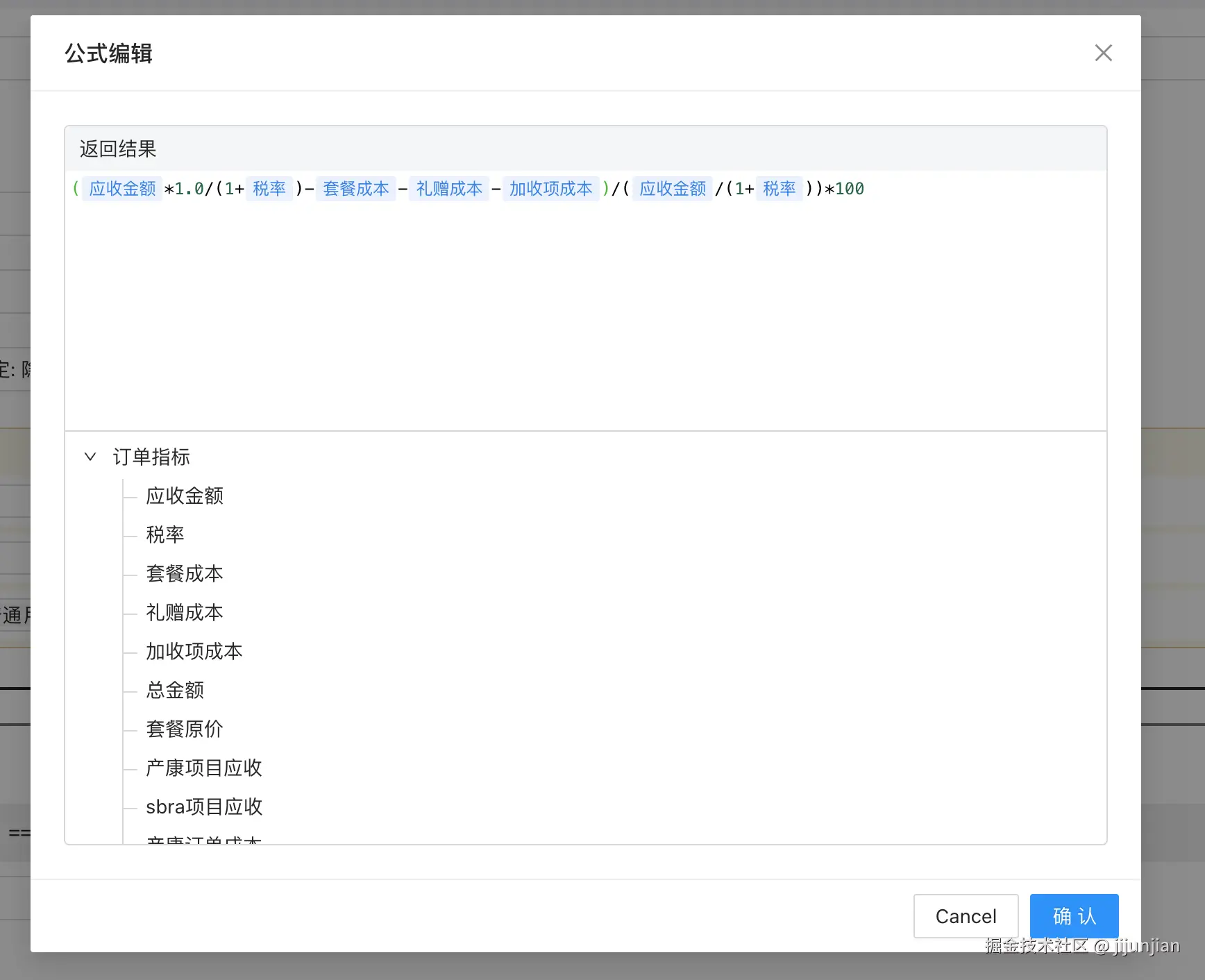Viewport: 1205px width, 980px height.
Task: Click the 加收项成本 tag in formula
Action: [x=550, y=189]
